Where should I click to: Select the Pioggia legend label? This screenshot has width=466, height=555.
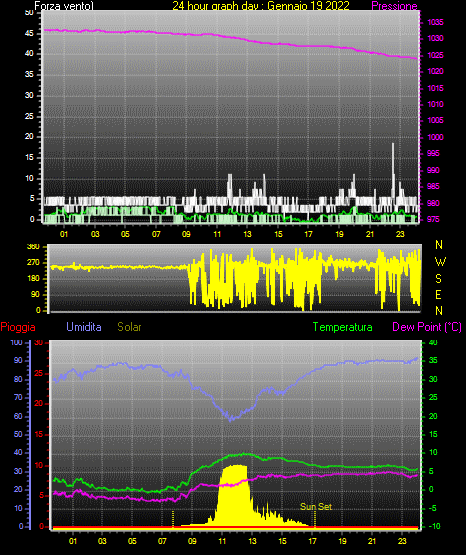point(18,327)
